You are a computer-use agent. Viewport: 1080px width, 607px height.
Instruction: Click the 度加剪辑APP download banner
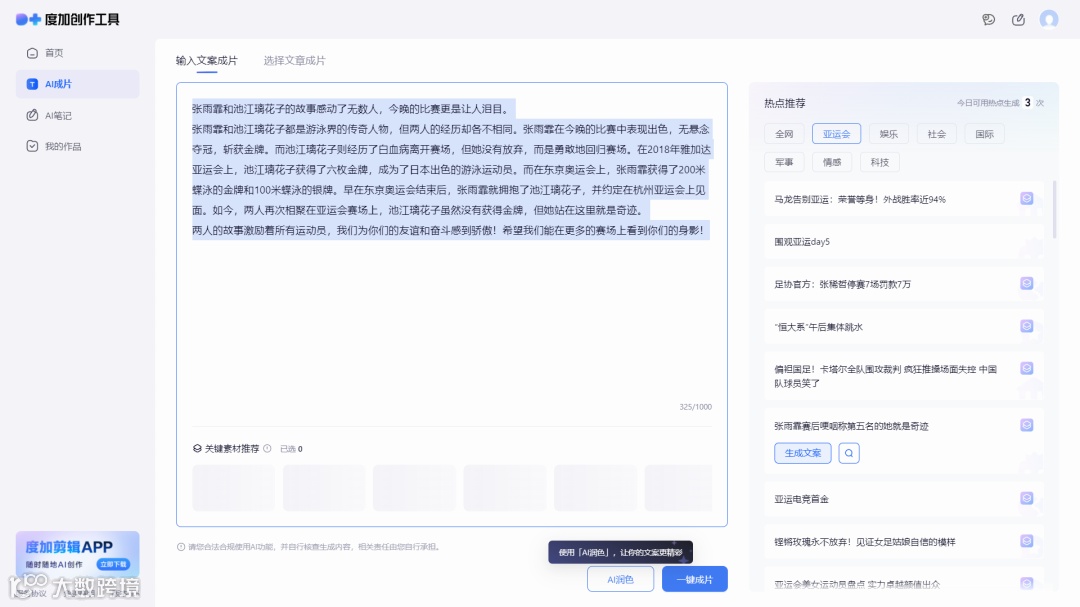coord(77,554)
